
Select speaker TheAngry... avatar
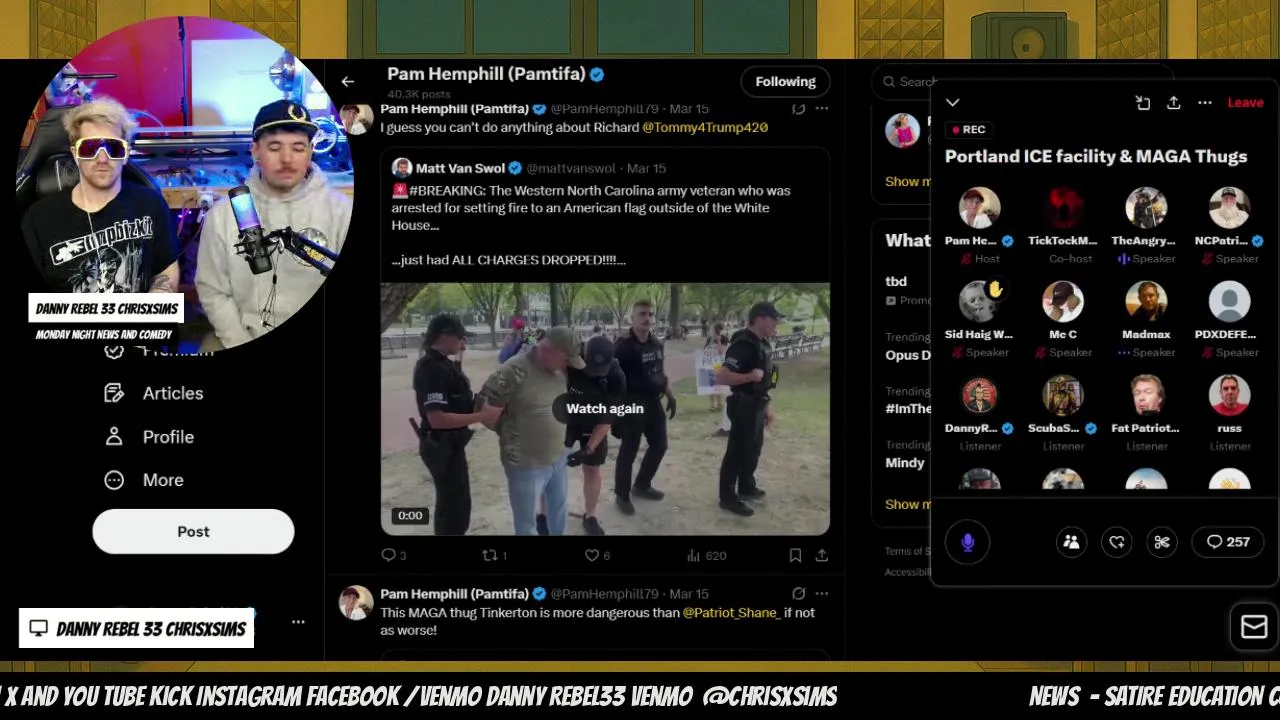1146,208
